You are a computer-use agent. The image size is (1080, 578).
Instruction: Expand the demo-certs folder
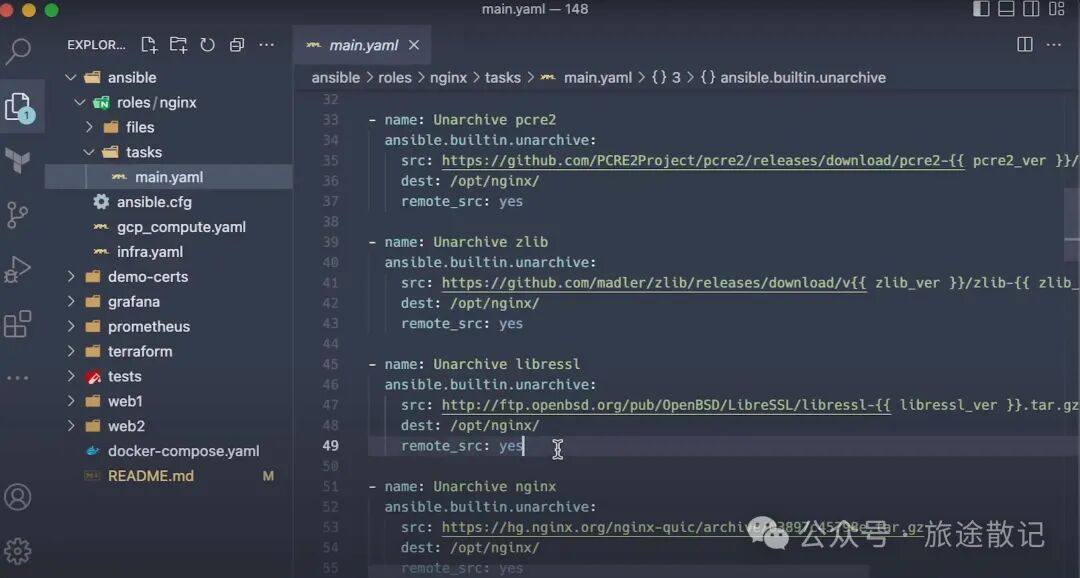71,277
